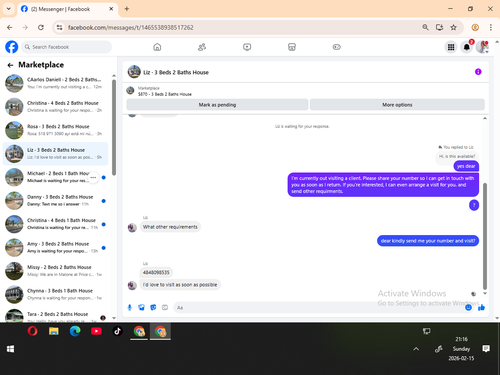Open the emoji picker in message box

468,307
